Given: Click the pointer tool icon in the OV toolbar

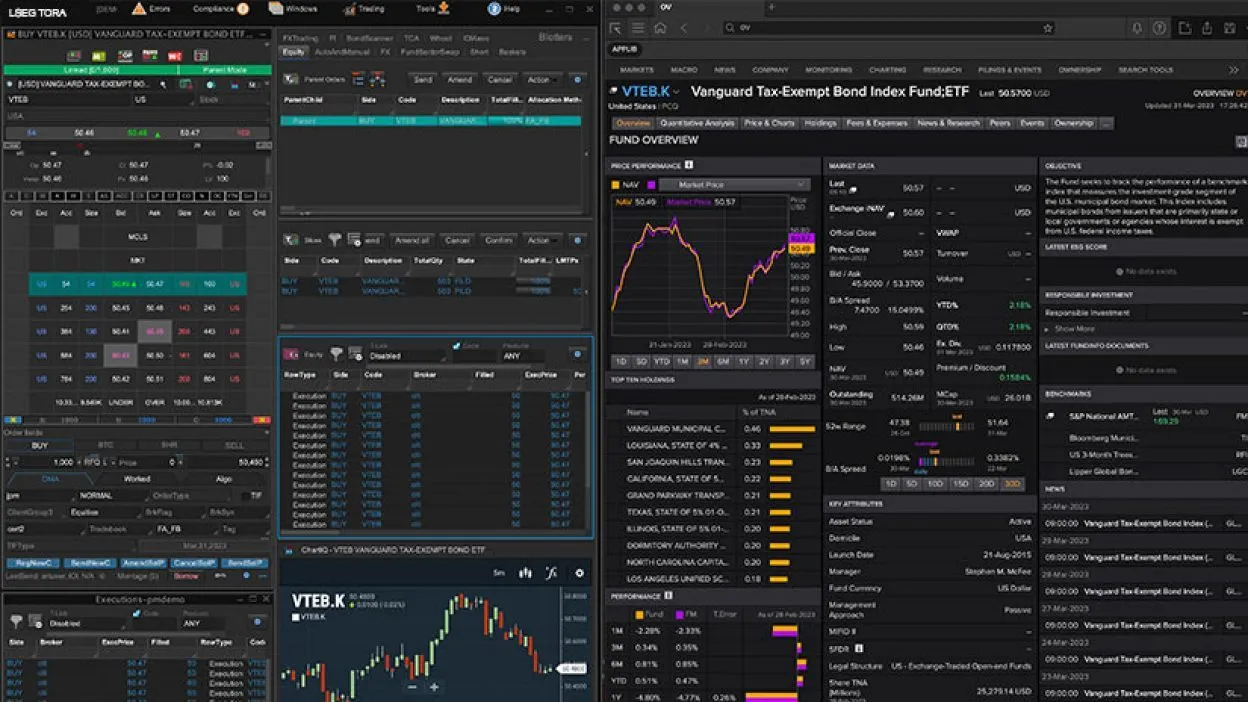Looking at the screenshot, I should [615, 28].
